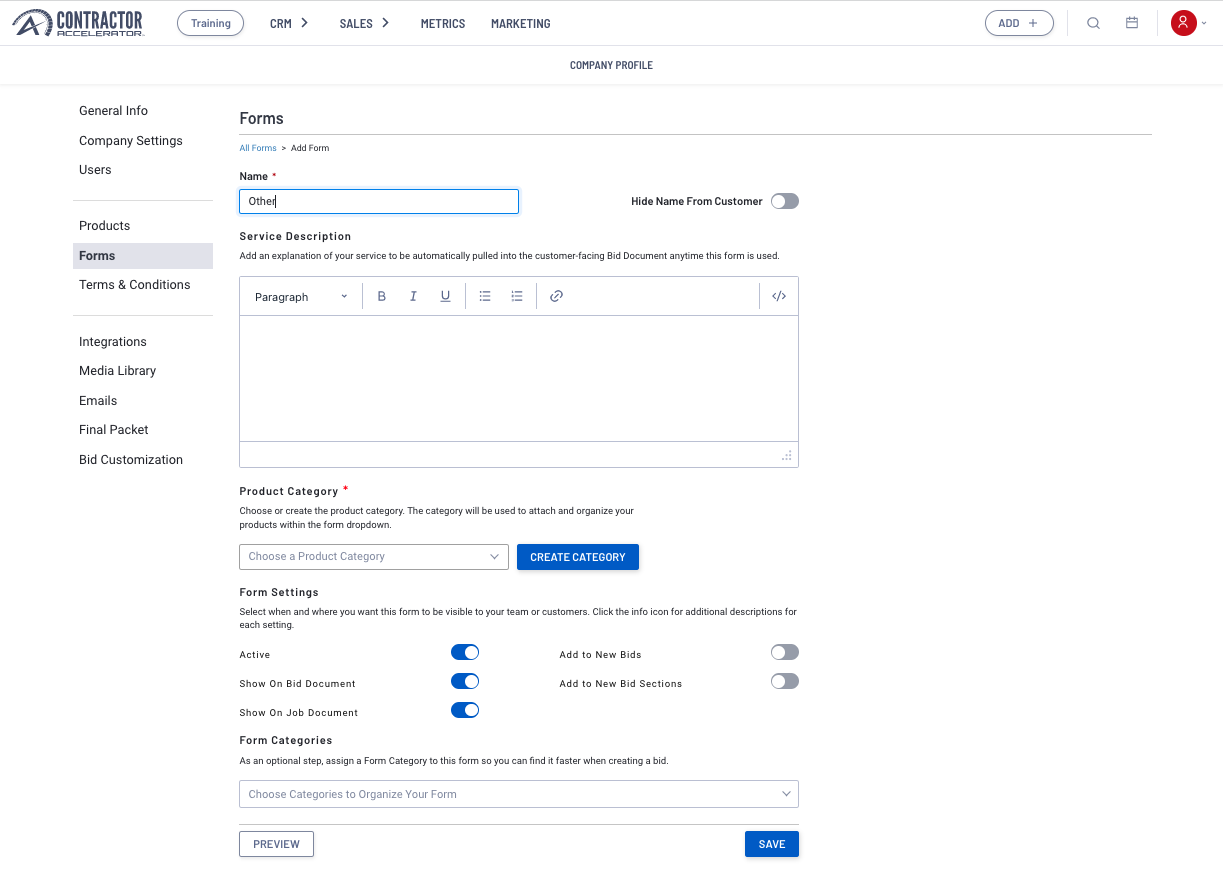This screenshot has height=875, width=1223.
Task: Open Users in sidebar
Action: 95,170
